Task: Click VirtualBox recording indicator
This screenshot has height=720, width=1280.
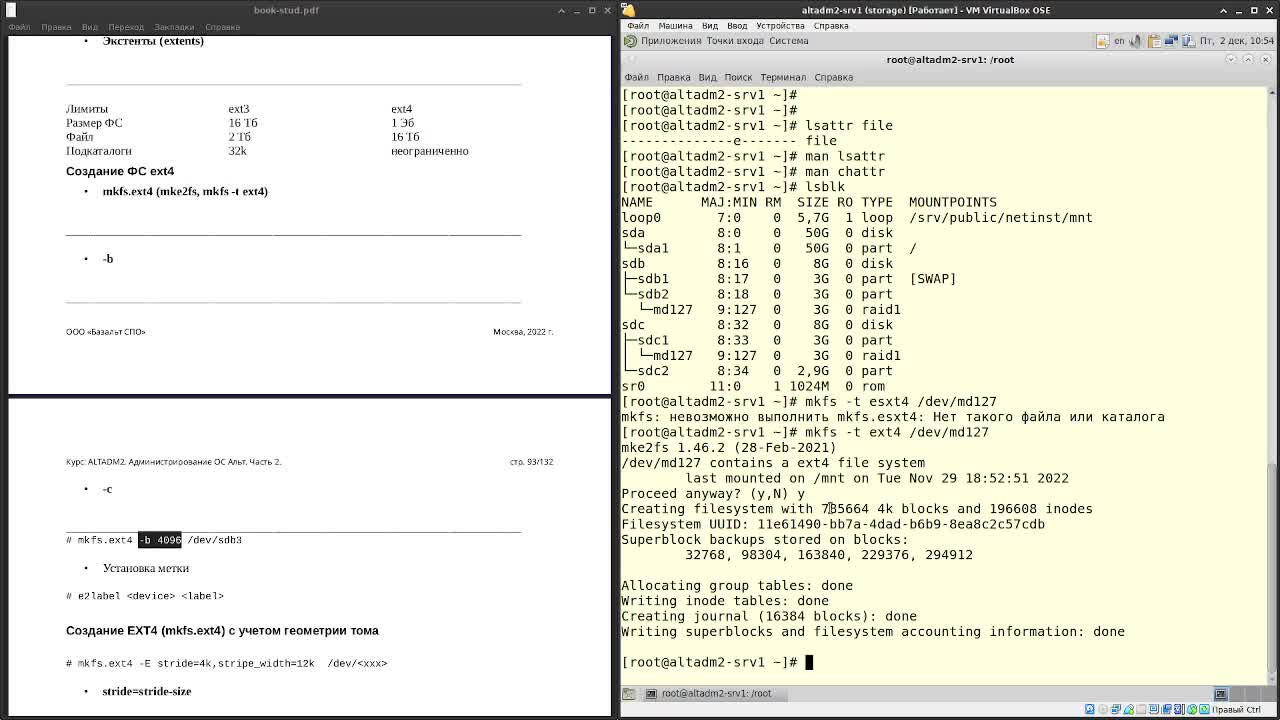Action: click(x=1166, y=709)
